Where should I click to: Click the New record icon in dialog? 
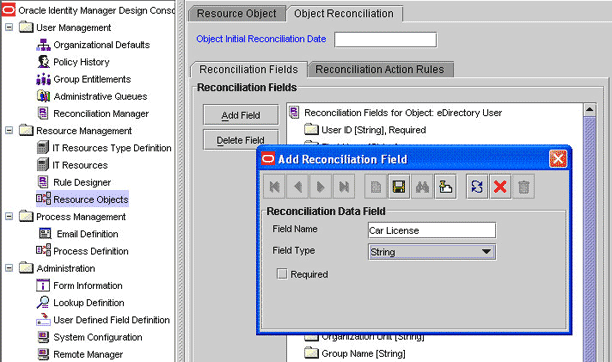(375, 187)
